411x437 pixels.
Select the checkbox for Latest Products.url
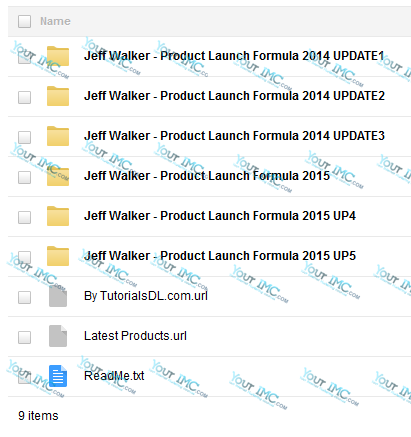pos(24,337)
